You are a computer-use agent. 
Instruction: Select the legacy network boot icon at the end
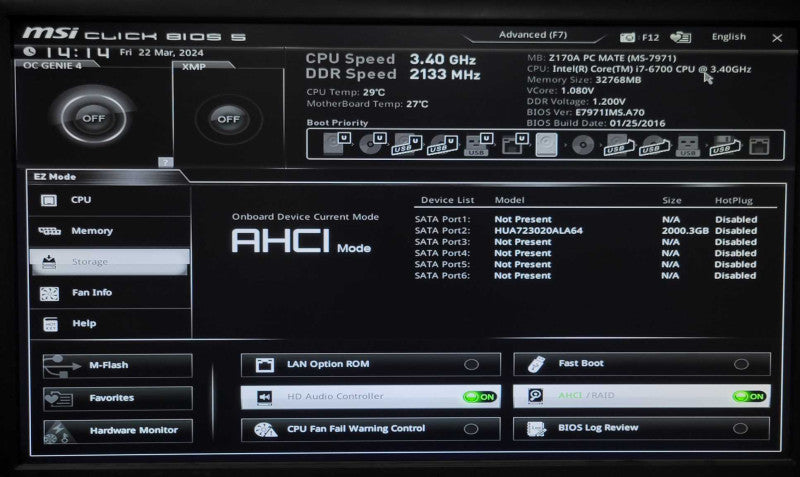[x=759, y=147]
